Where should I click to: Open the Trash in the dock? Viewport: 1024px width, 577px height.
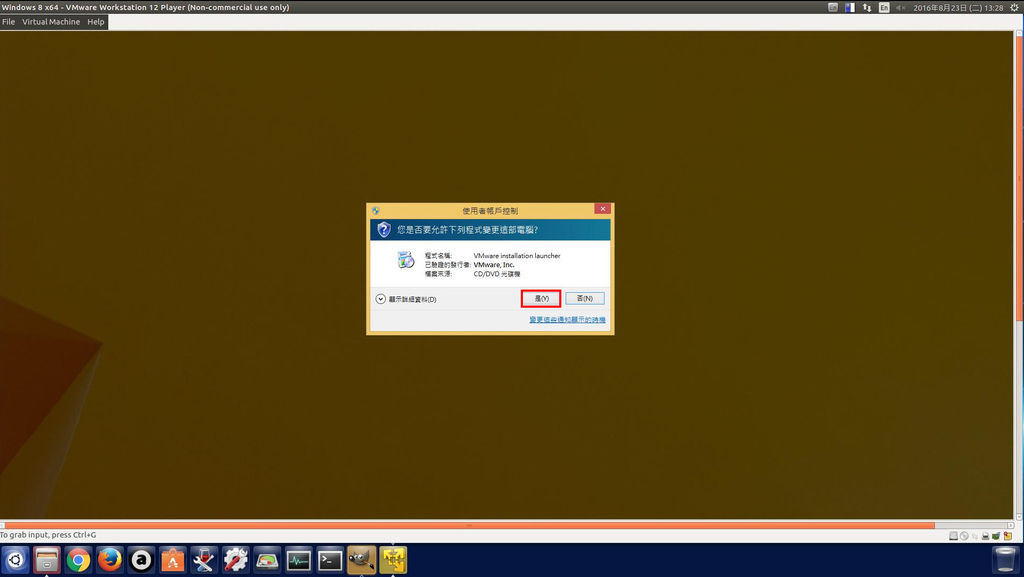[1004, 560]
